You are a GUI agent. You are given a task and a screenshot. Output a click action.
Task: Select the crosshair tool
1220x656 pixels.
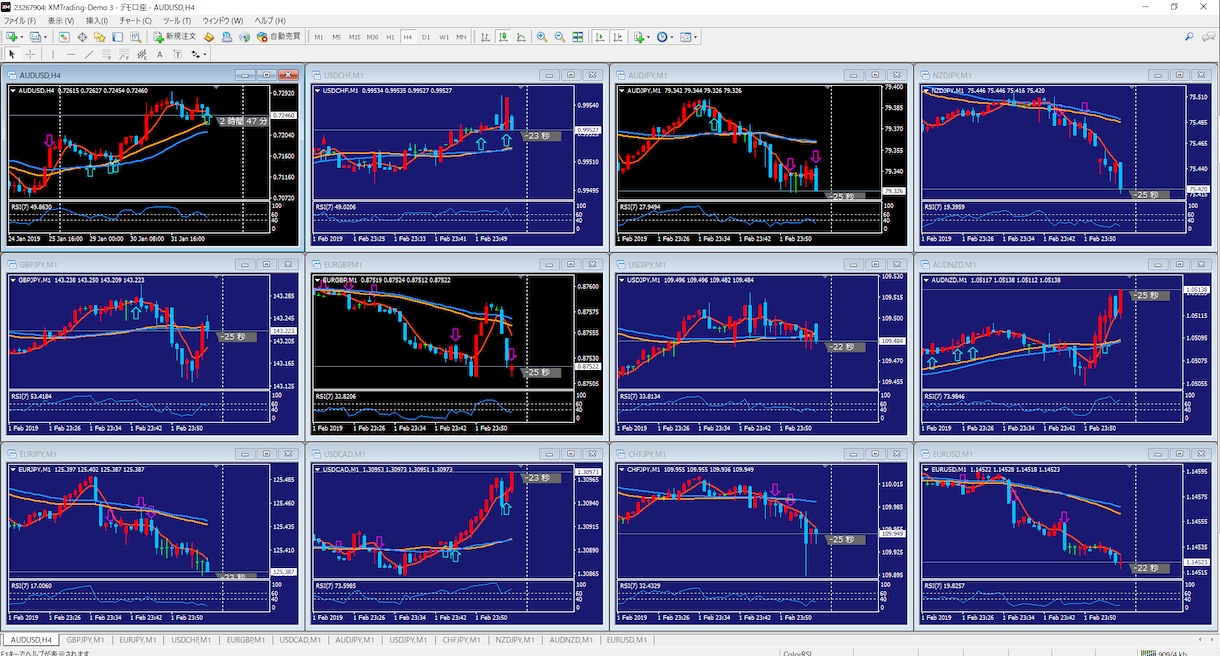(x=30, y=54)
